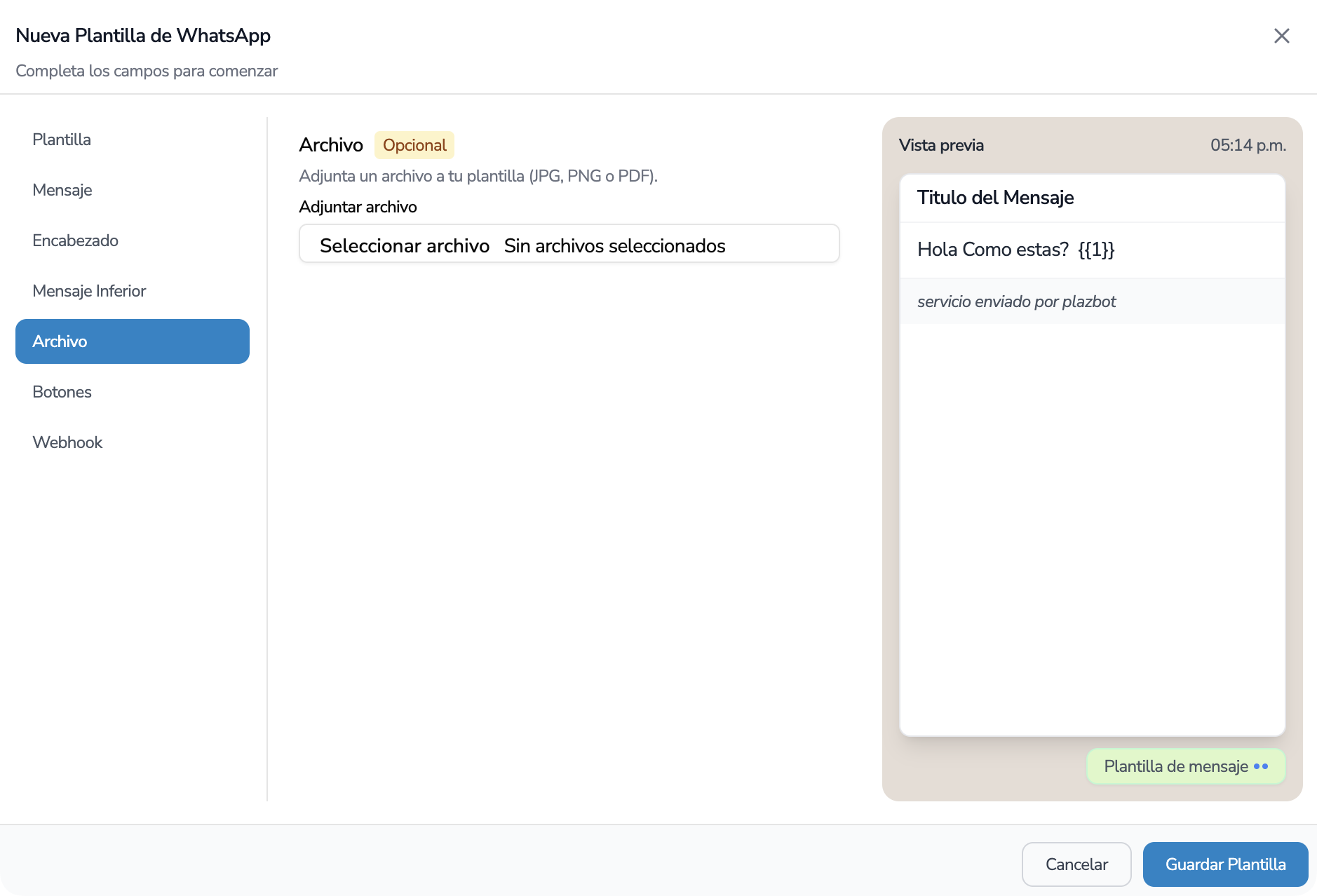Select the Mensaje Inferior section
Image resolution: width=1317 pixels, height=896 pixels.
coord(133,291)
